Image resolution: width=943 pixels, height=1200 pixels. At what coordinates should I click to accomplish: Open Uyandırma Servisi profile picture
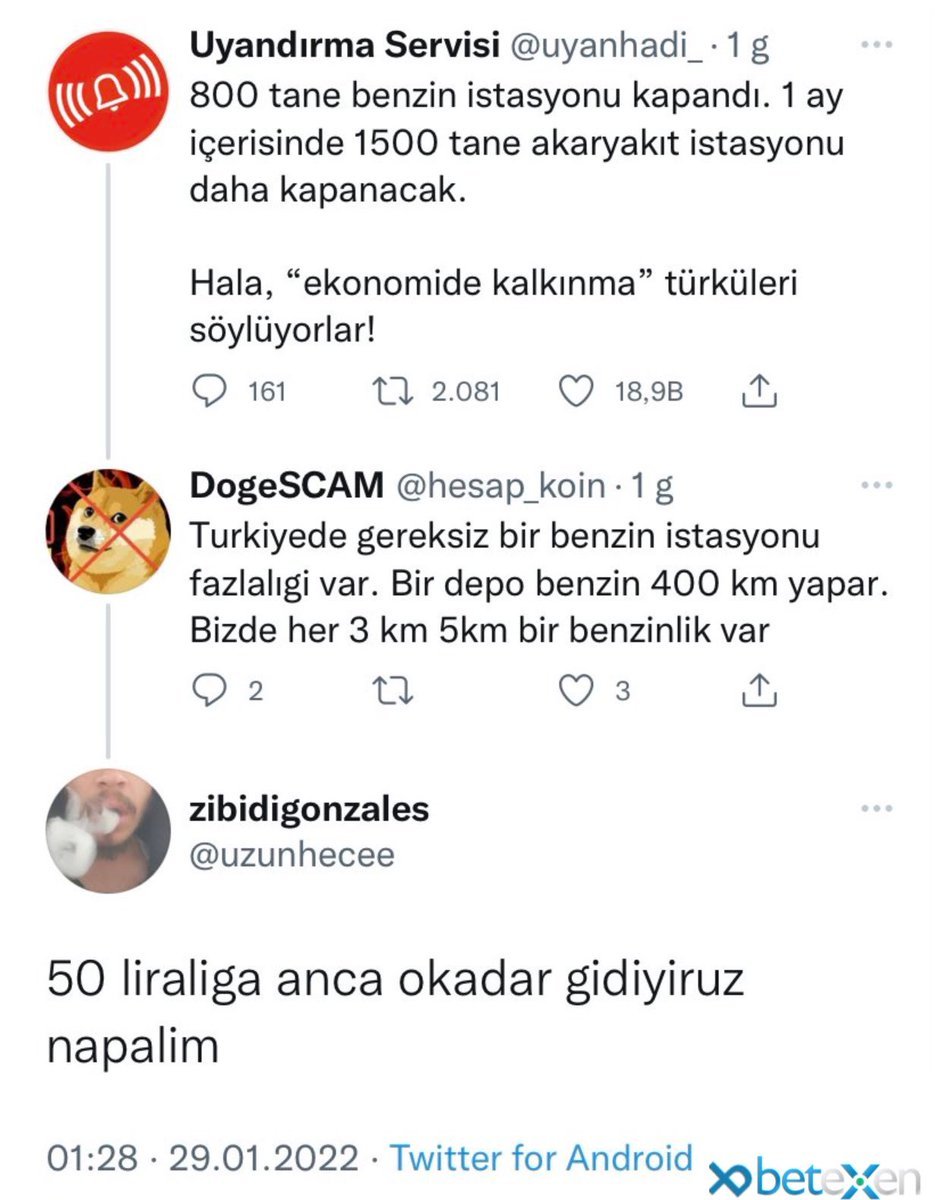(107, 91)
